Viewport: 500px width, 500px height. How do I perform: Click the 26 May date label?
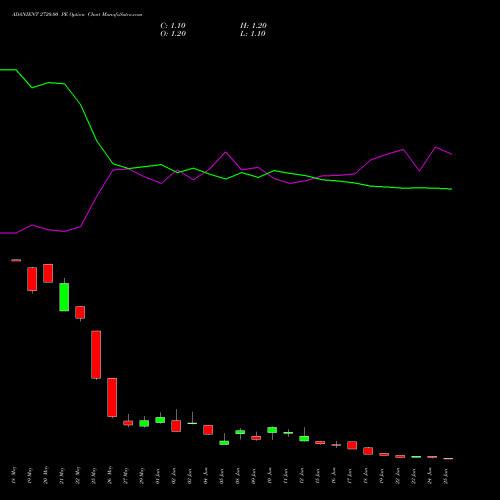tap(110, 475)
